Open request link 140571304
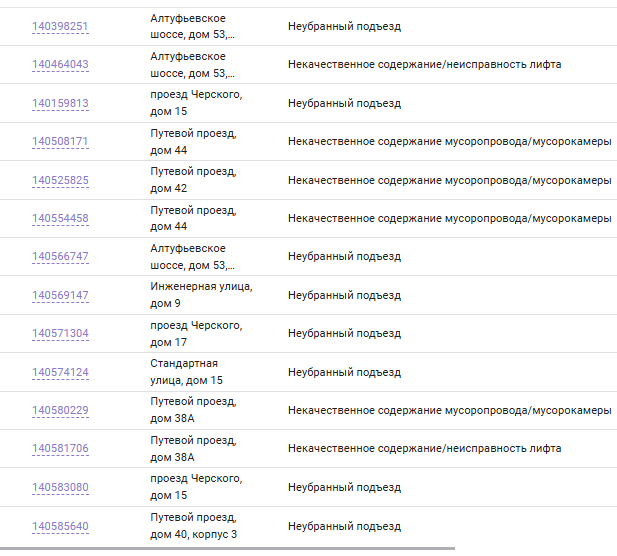This screenshot has width=617, height=556. pyautogui.click(x=60, y=333)
